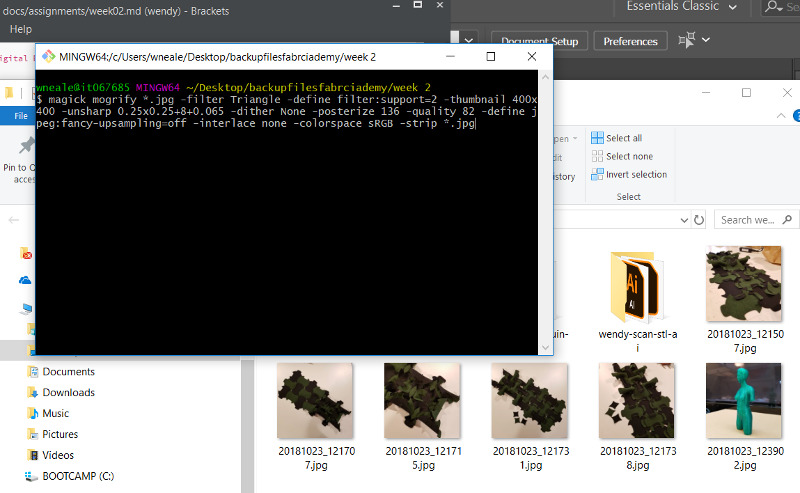Click the Pictures folder icon
800x493 pixels.
tap(33, 434)
